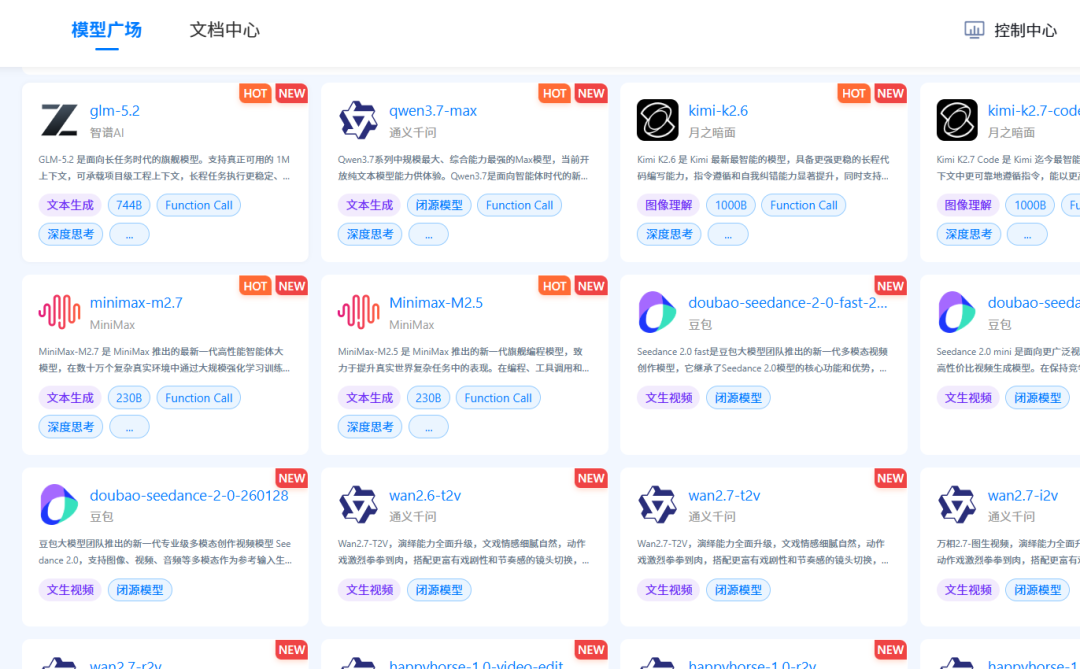Expand more tags on glm-5.2 card

(x=129, y=234)
